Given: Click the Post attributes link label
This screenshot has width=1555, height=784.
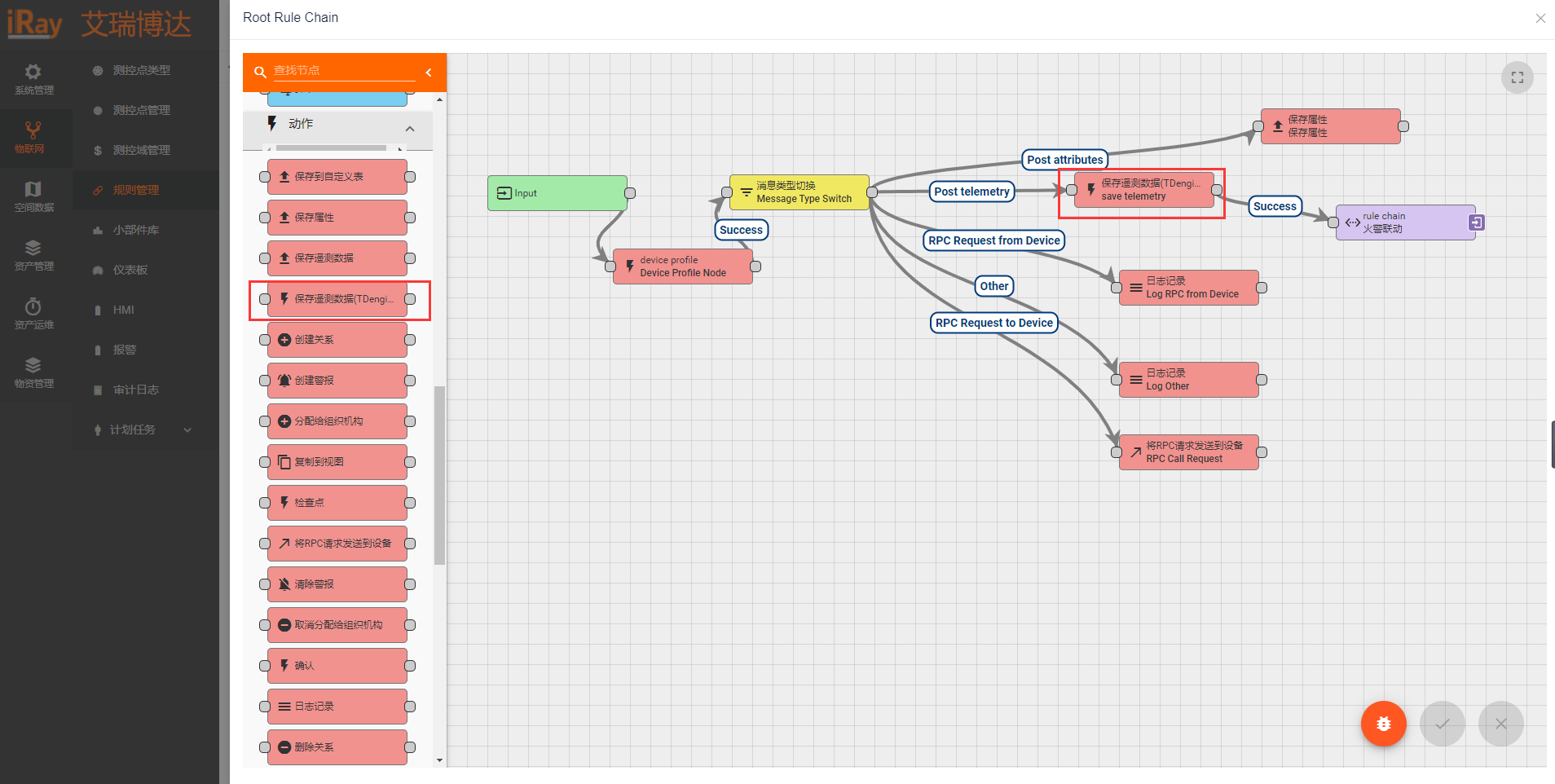Looking at the screenshot, I should pos(1064,160).
